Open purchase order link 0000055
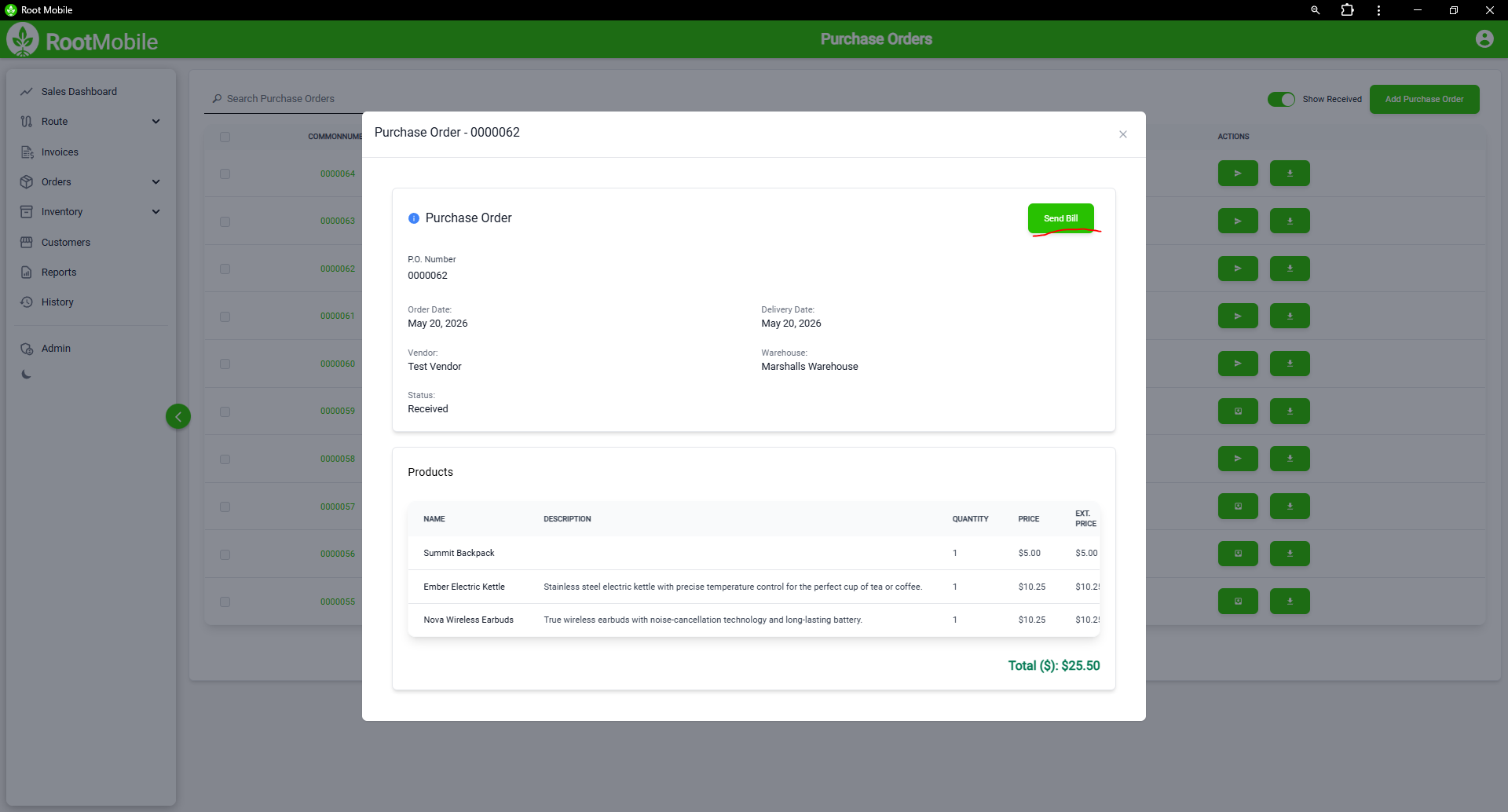Viewport: 1508px width, 812px height. click(338, 602)
